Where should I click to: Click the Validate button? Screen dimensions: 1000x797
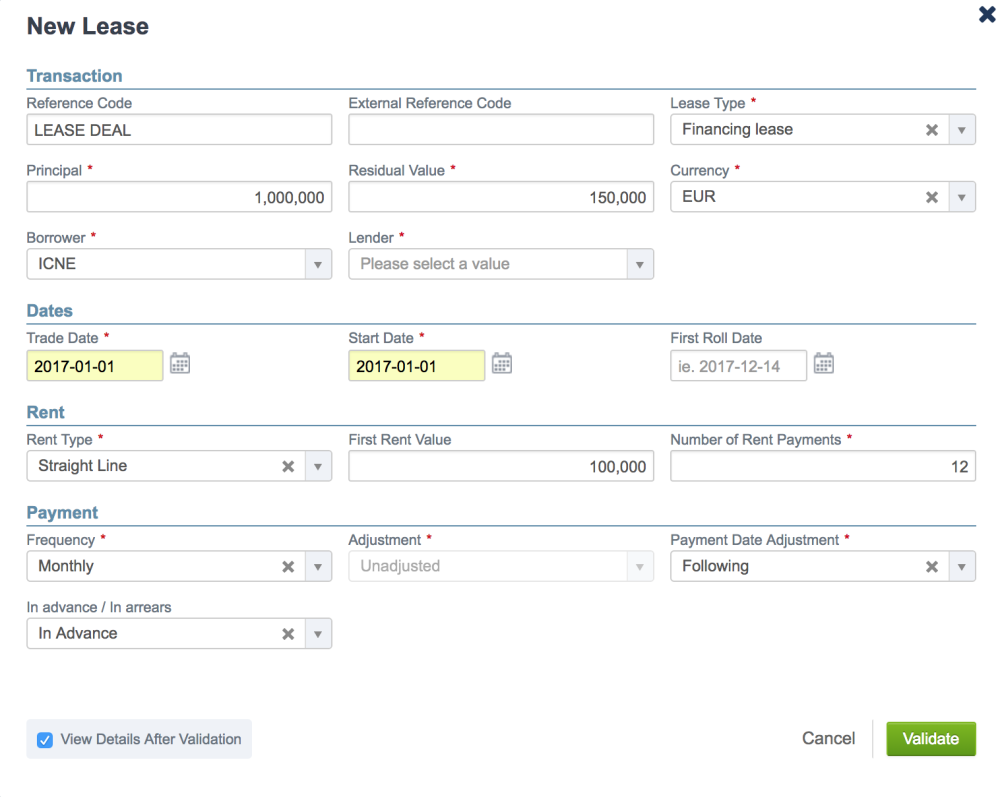point(931,739)
